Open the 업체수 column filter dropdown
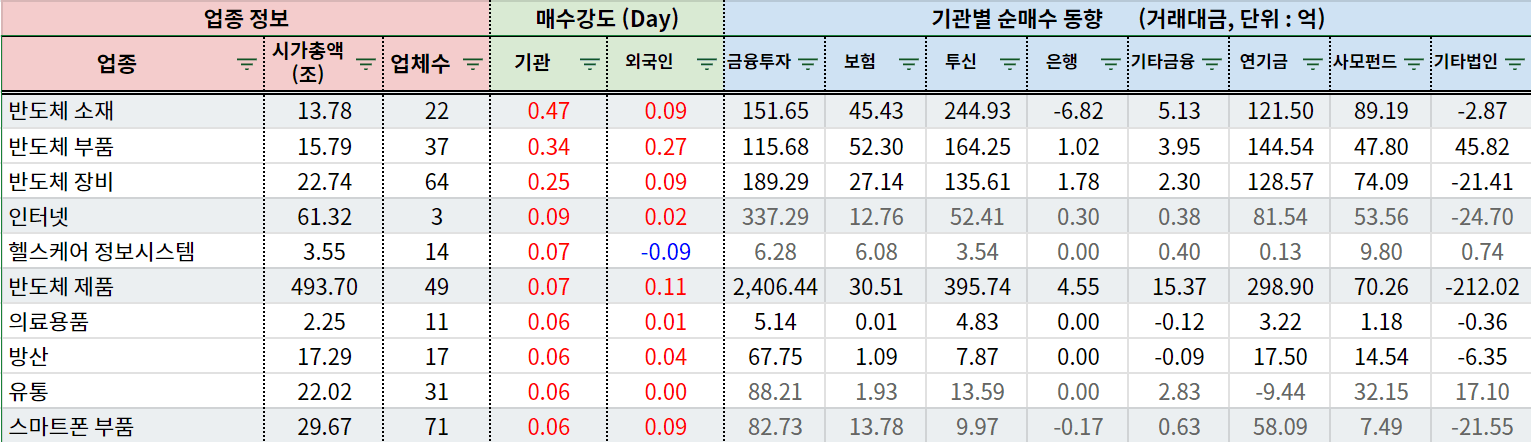 pos(470,64)
